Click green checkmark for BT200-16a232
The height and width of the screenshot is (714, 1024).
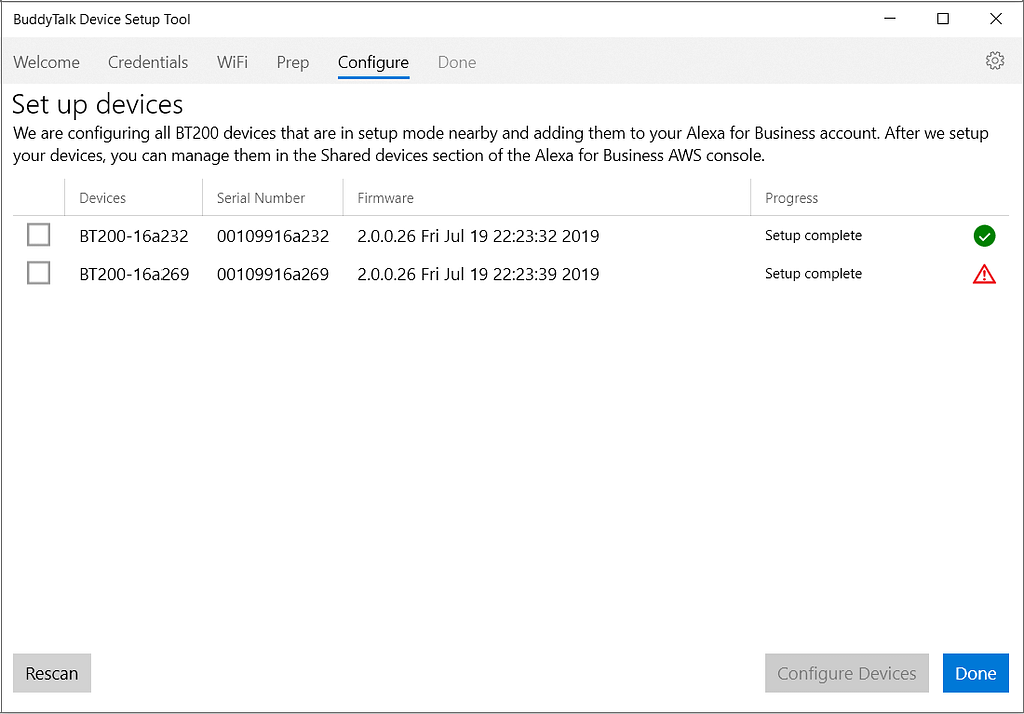[984, 236]
